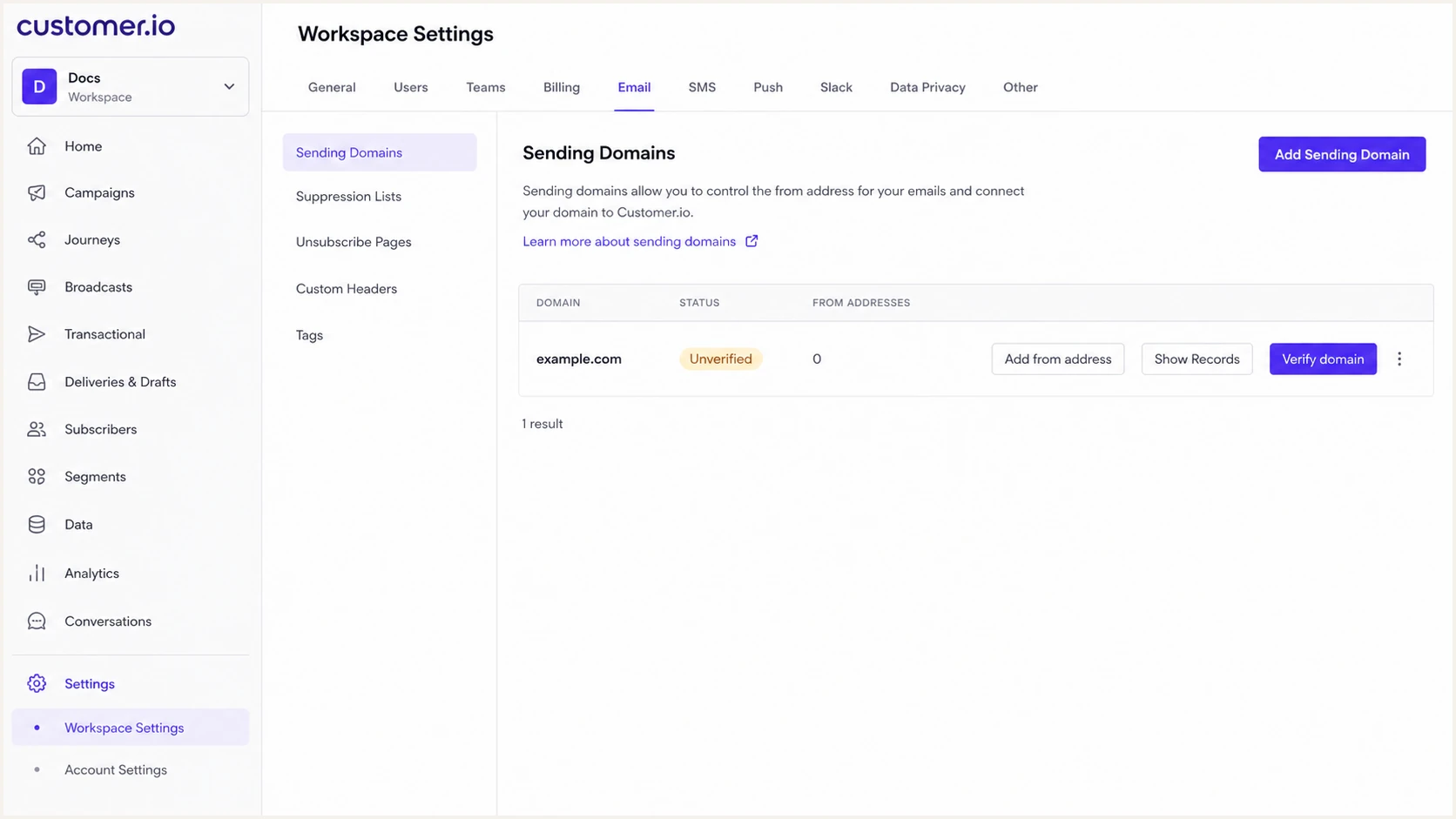This screenshot has width=1456, height=819.
Task: Click the customer.io logo
Action: coord(96,26)
